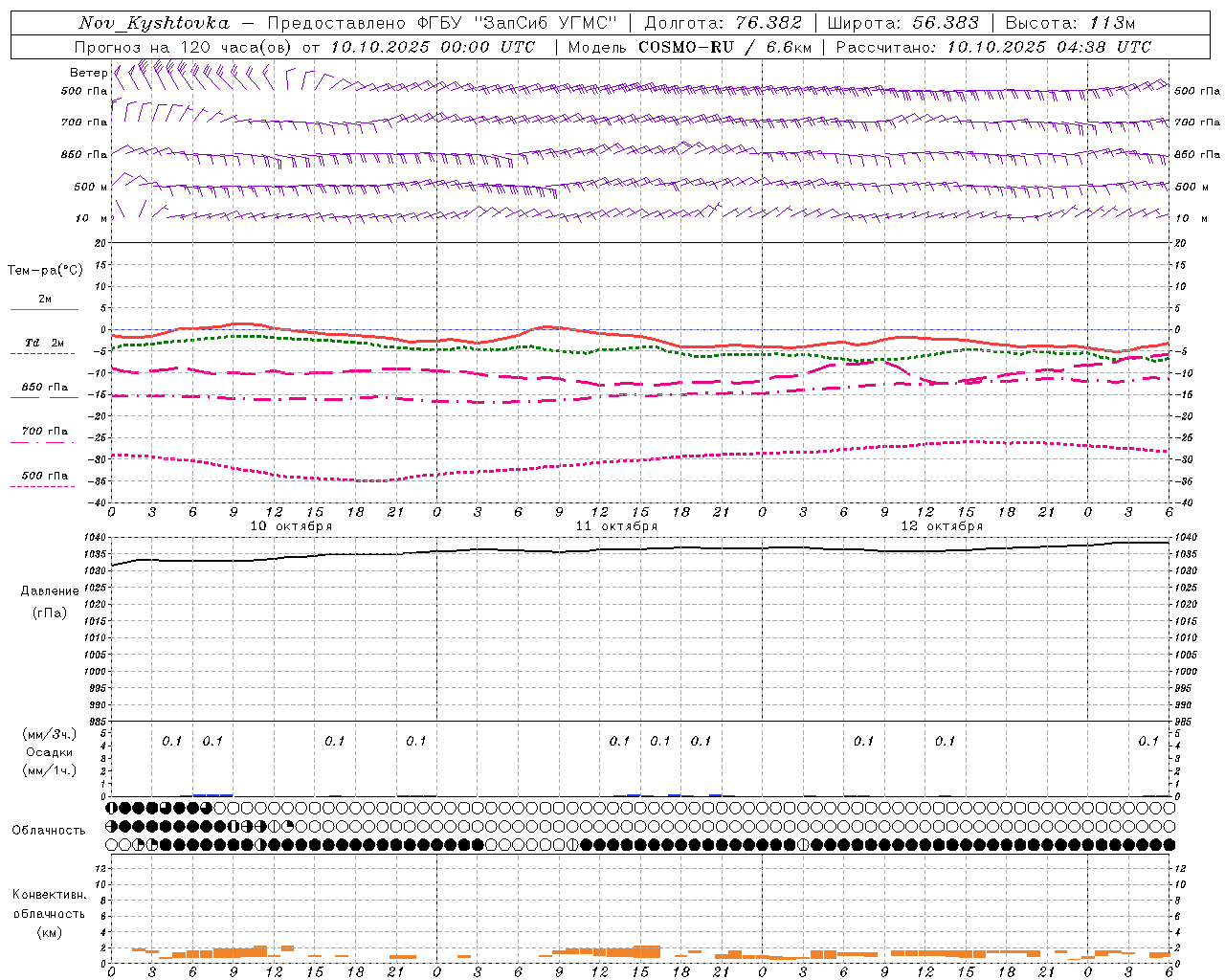Click the computed timestamp Рассчитано: 10.10.2025 04:38 UTC
1225x980 pixels.
993,47
